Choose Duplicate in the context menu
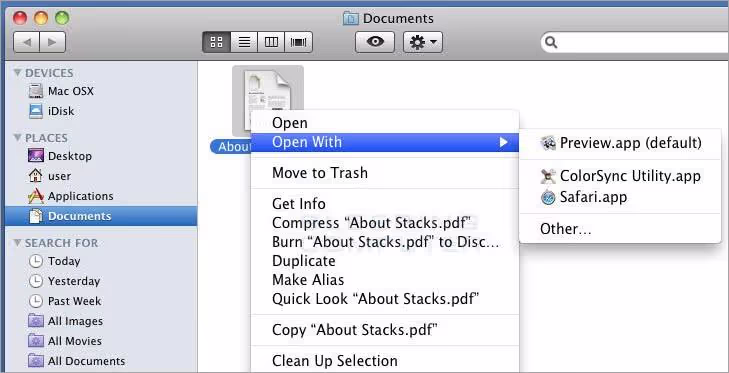This screenshot has width=729, height=373. pyautogui.click(x=384, y=261)
